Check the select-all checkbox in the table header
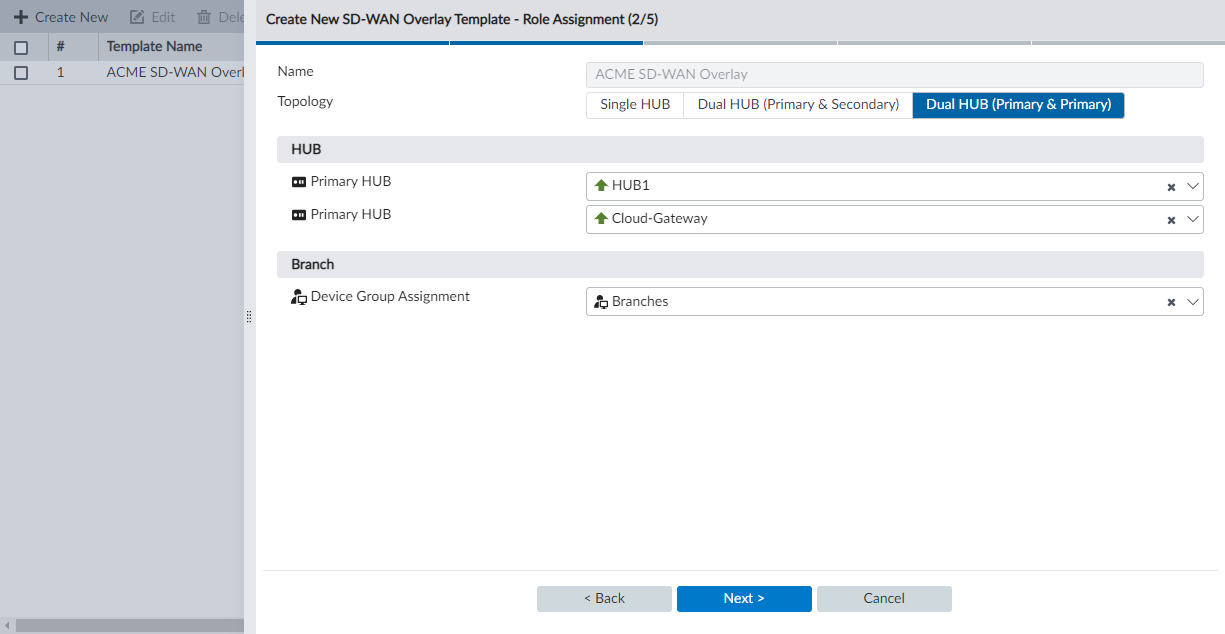The height and width of the screenshot is (634, 1225). point(20,46)
